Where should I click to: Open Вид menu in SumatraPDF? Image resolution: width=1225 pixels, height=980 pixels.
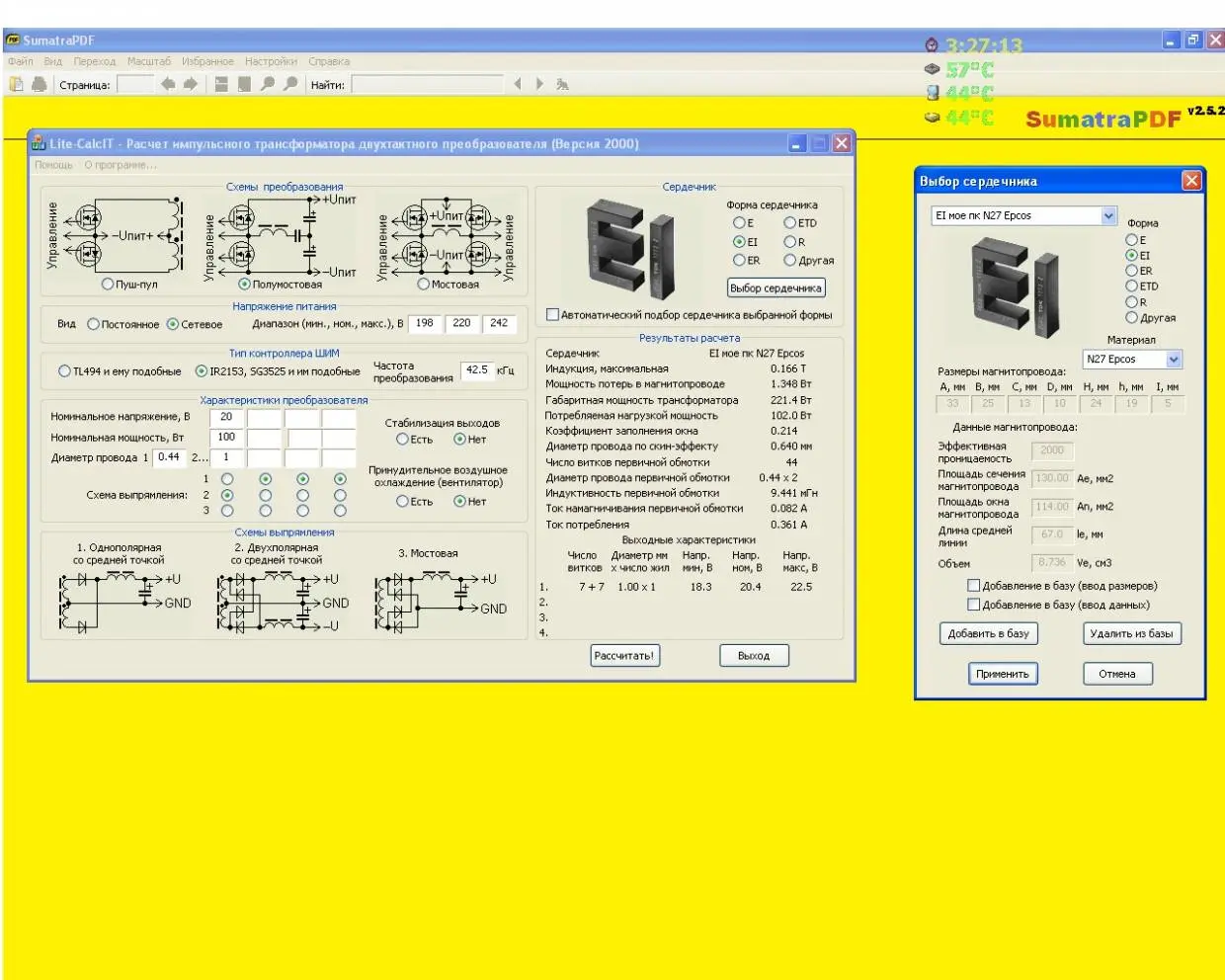point(52,61)
